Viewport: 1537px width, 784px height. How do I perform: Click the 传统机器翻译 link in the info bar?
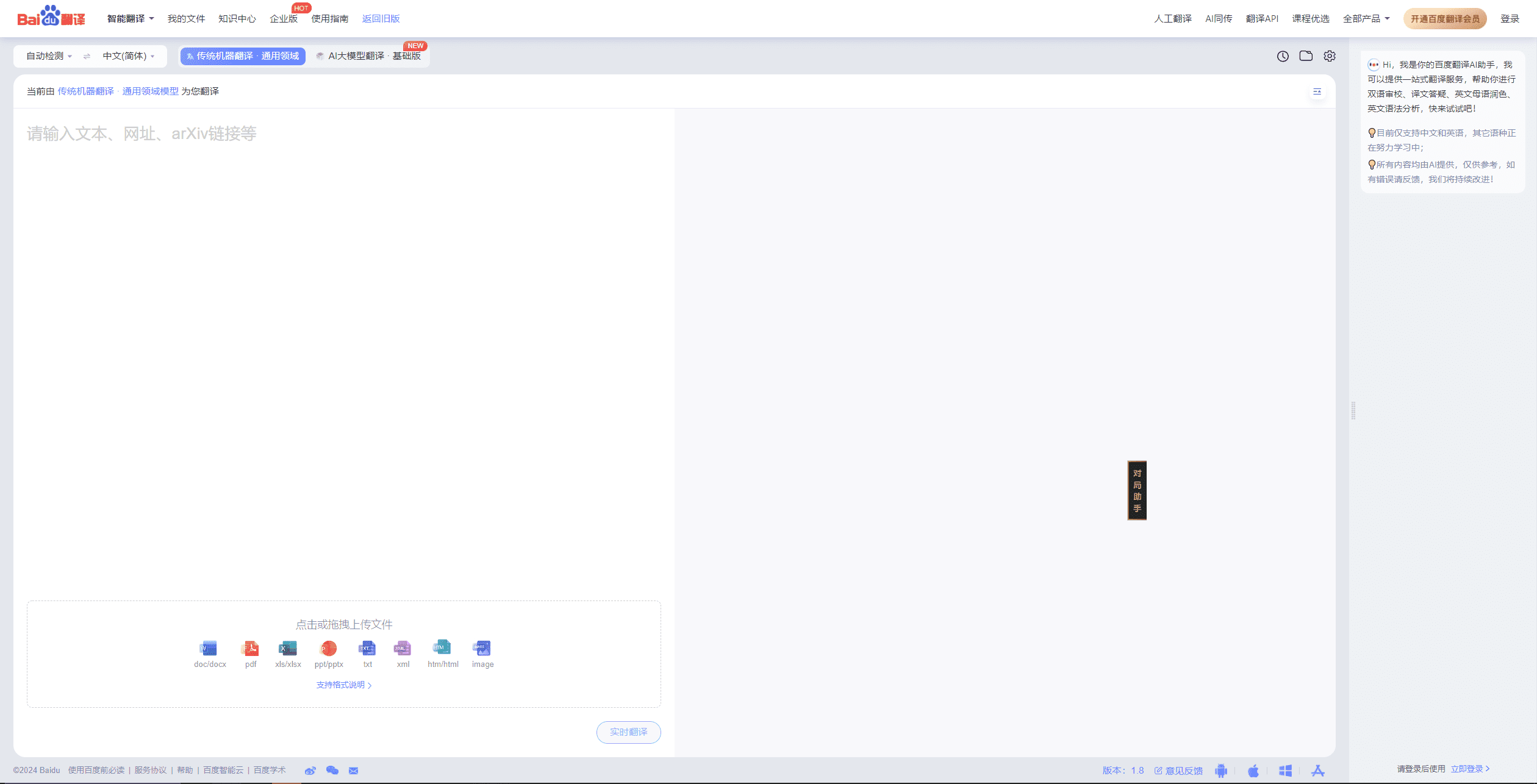point(86,91)
